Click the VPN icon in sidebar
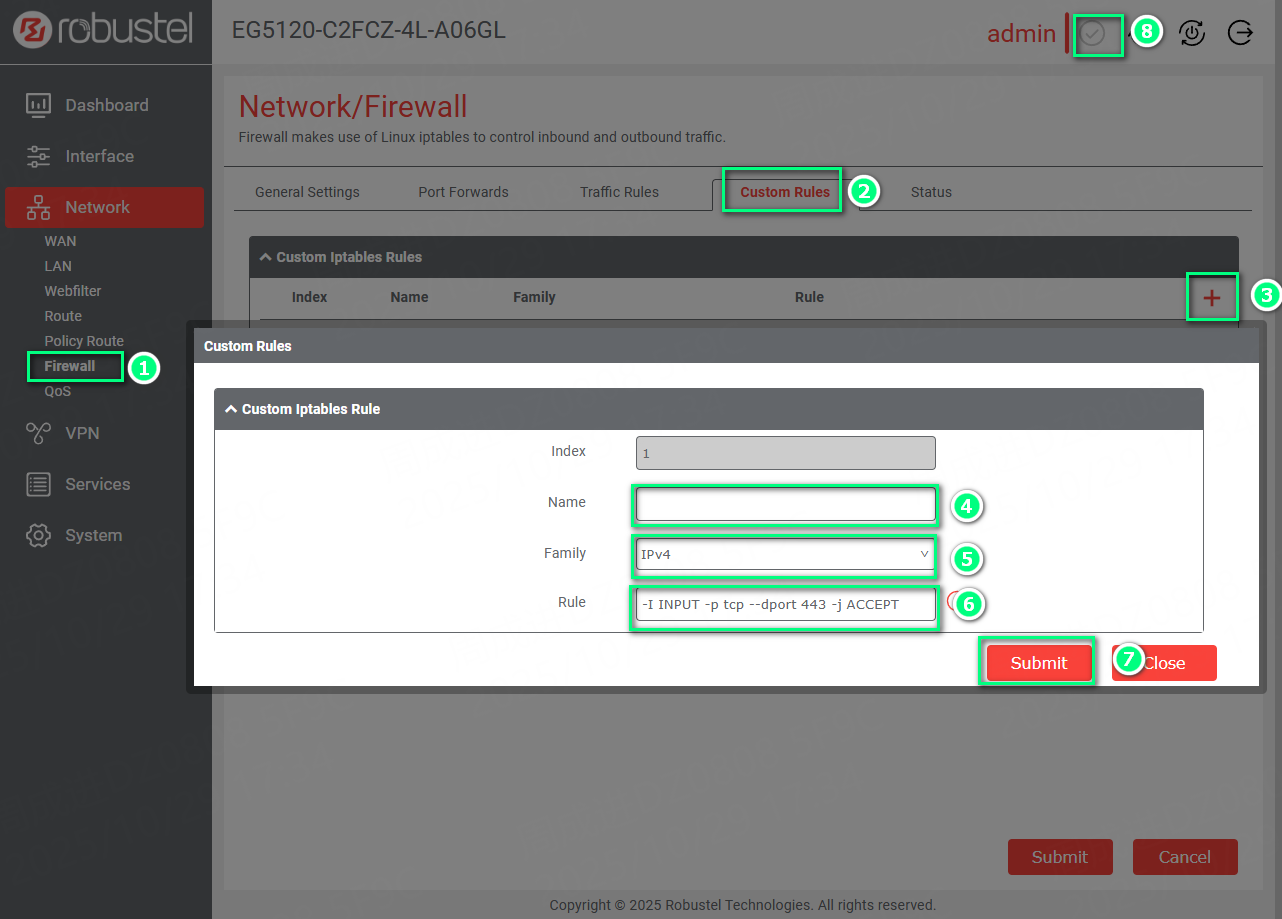1282x919 pixels. pos(38,433)
